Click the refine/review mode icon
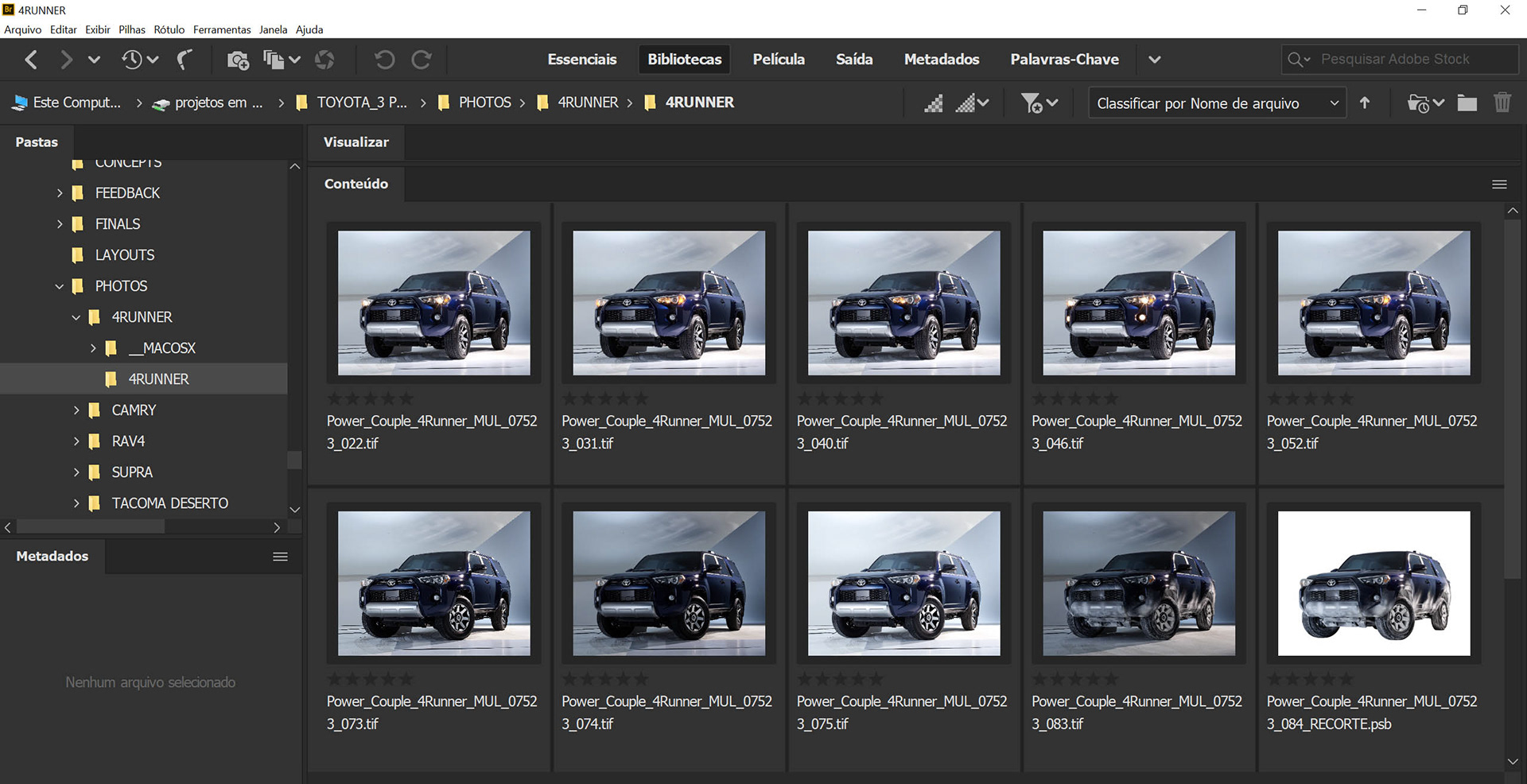Screen dimensions: 1527x784 274,60
